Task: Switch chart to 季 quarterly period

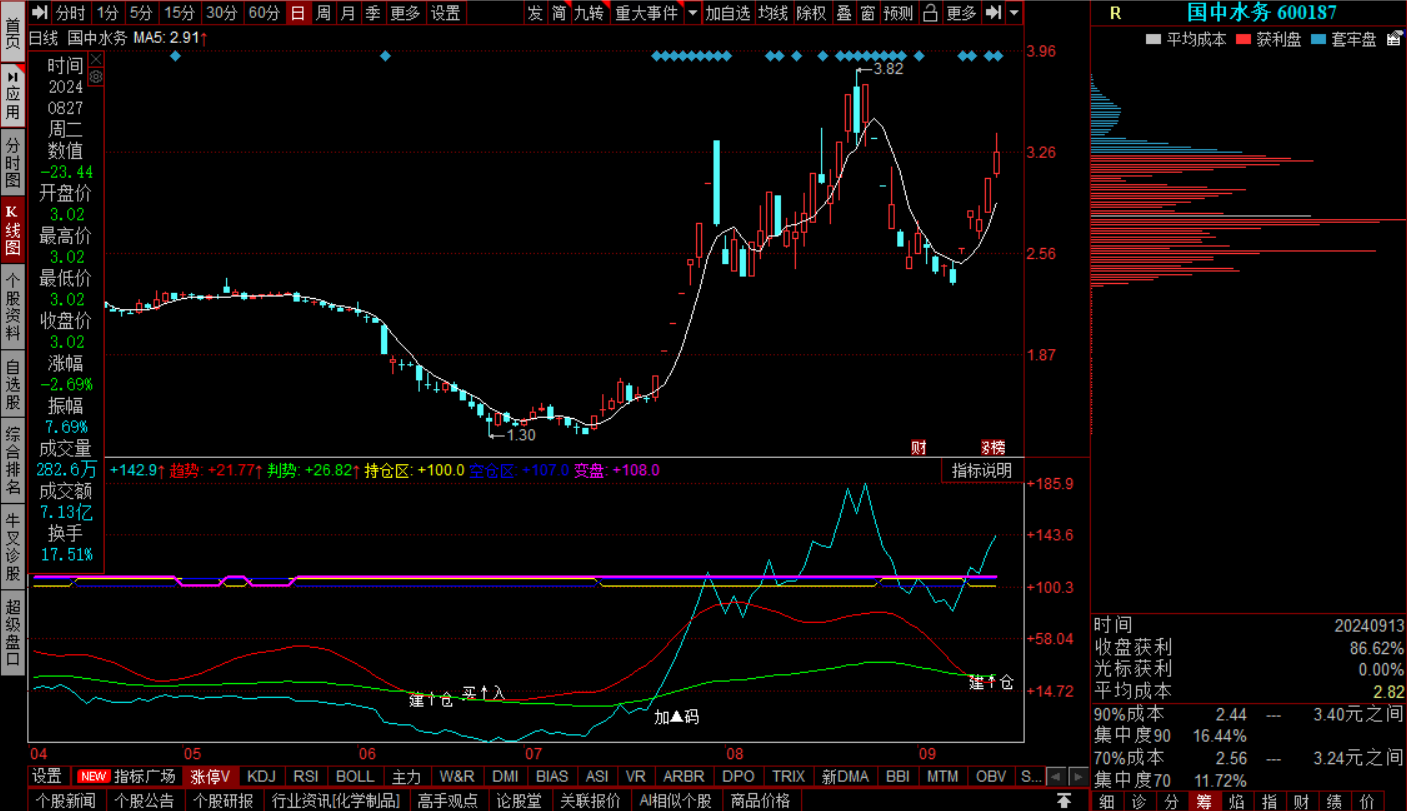Action: tap(372, 13)
